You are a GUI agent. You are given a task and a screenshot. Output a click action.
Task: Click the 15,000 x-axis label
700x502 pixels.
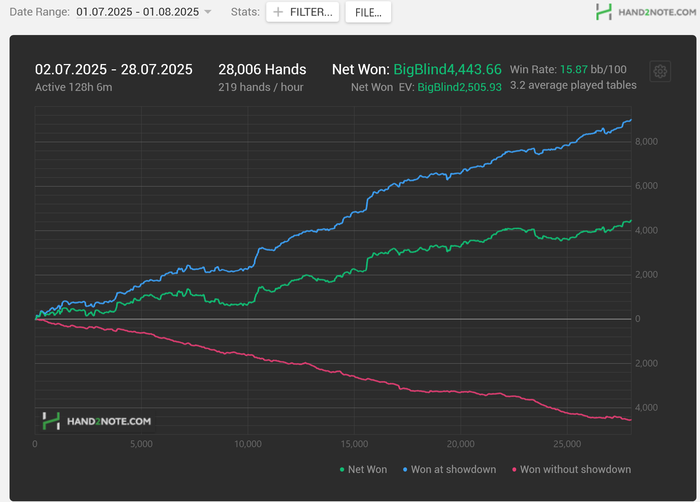[x=354, y=444]
